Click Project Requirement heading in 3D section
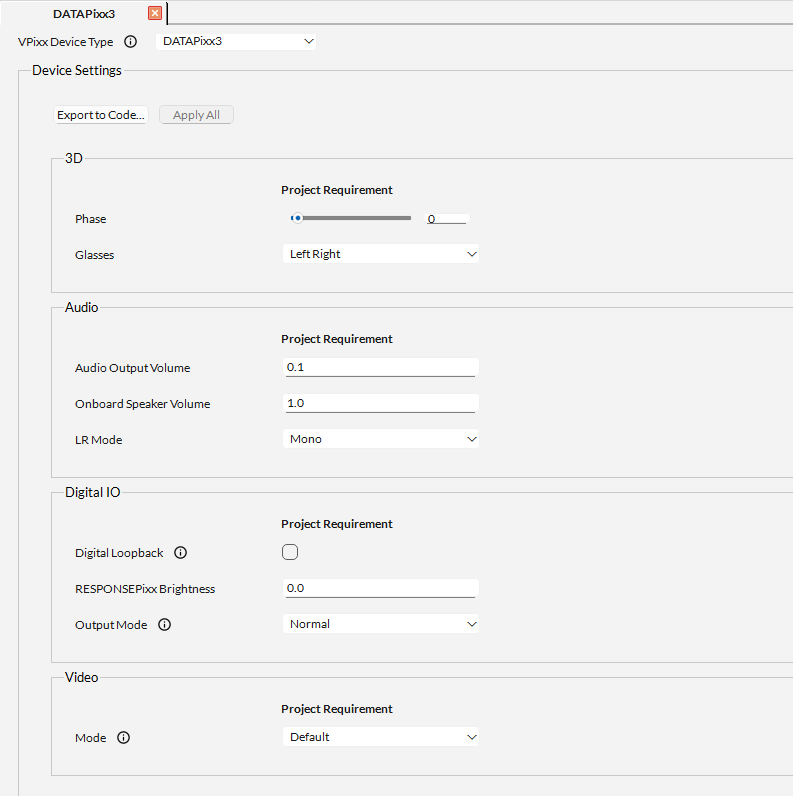The height and width of the screenshot is (796, 793). pyautogui.click(x=337, y=190)
